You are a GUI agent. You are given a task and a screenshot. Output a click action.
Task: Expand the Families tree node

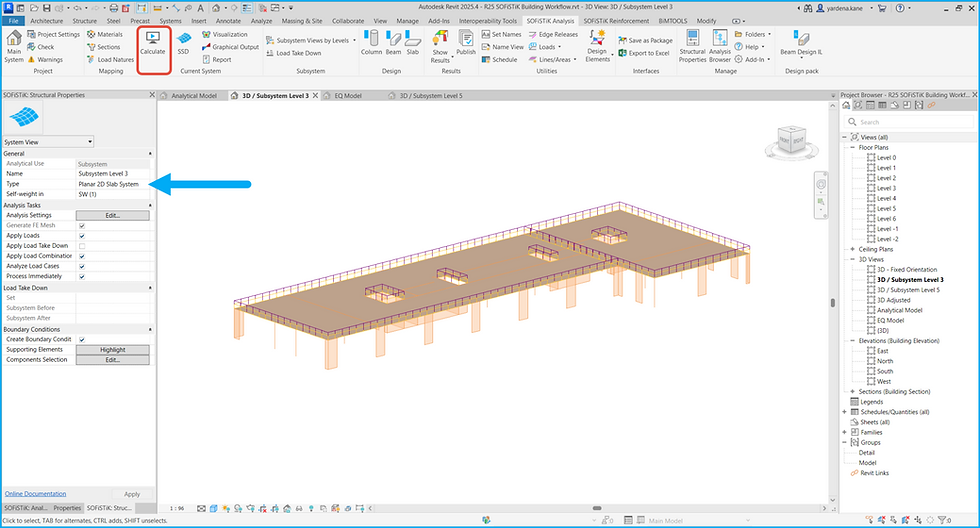click(844, 432)
